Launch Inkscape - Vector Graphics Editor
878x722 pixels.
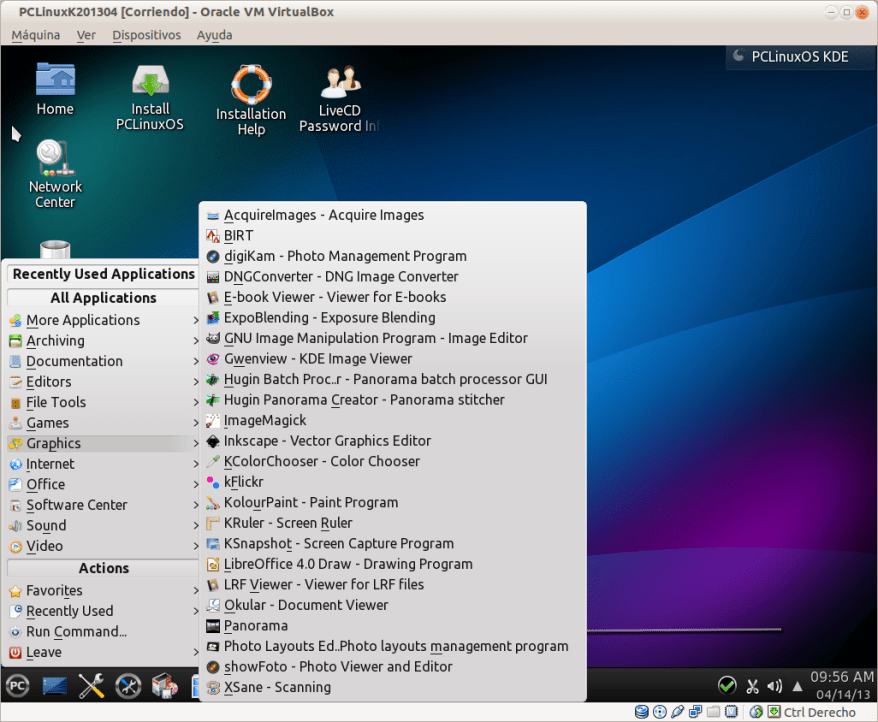[x=327, y=441]
